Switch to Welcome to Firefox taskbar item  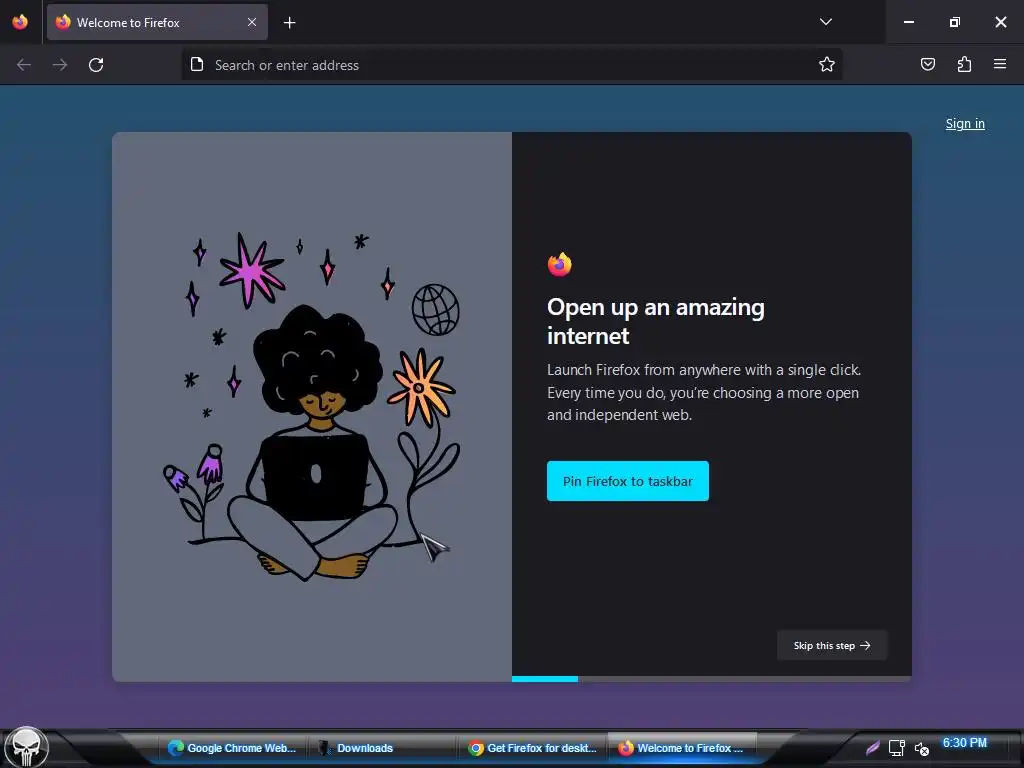(x=682, y=748)
